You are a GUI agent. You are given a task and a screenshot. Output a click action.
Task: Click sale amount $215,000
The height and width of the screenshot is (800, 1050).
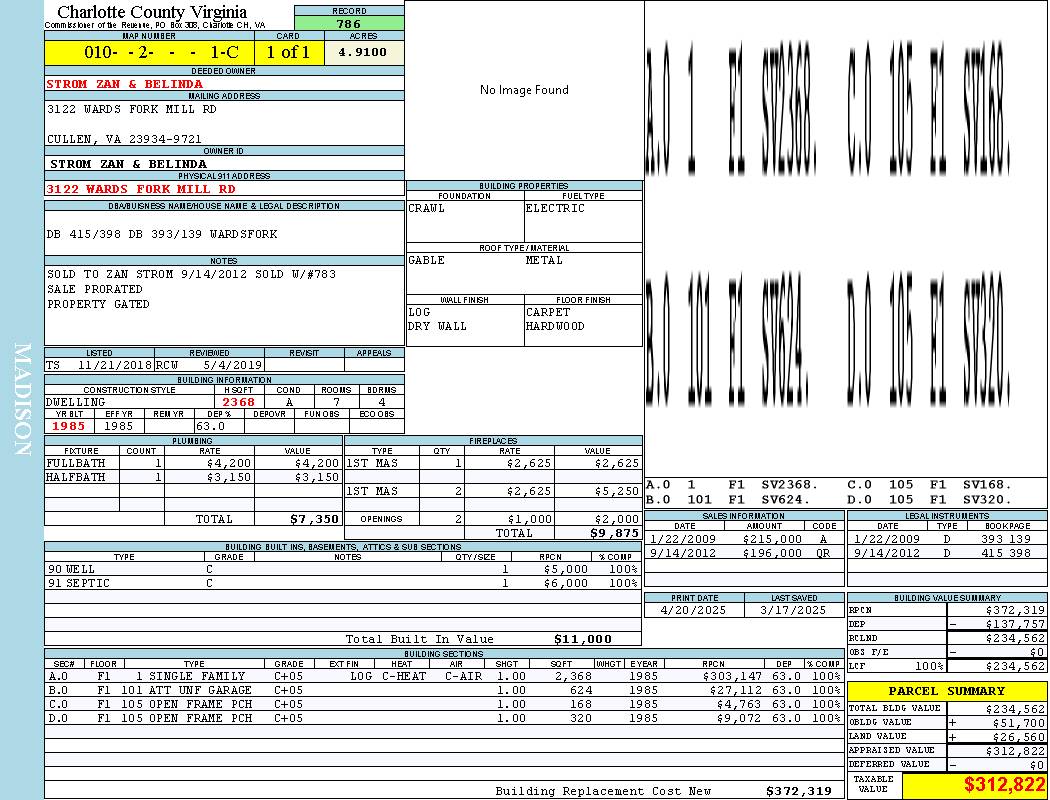[x=772, y=539]
